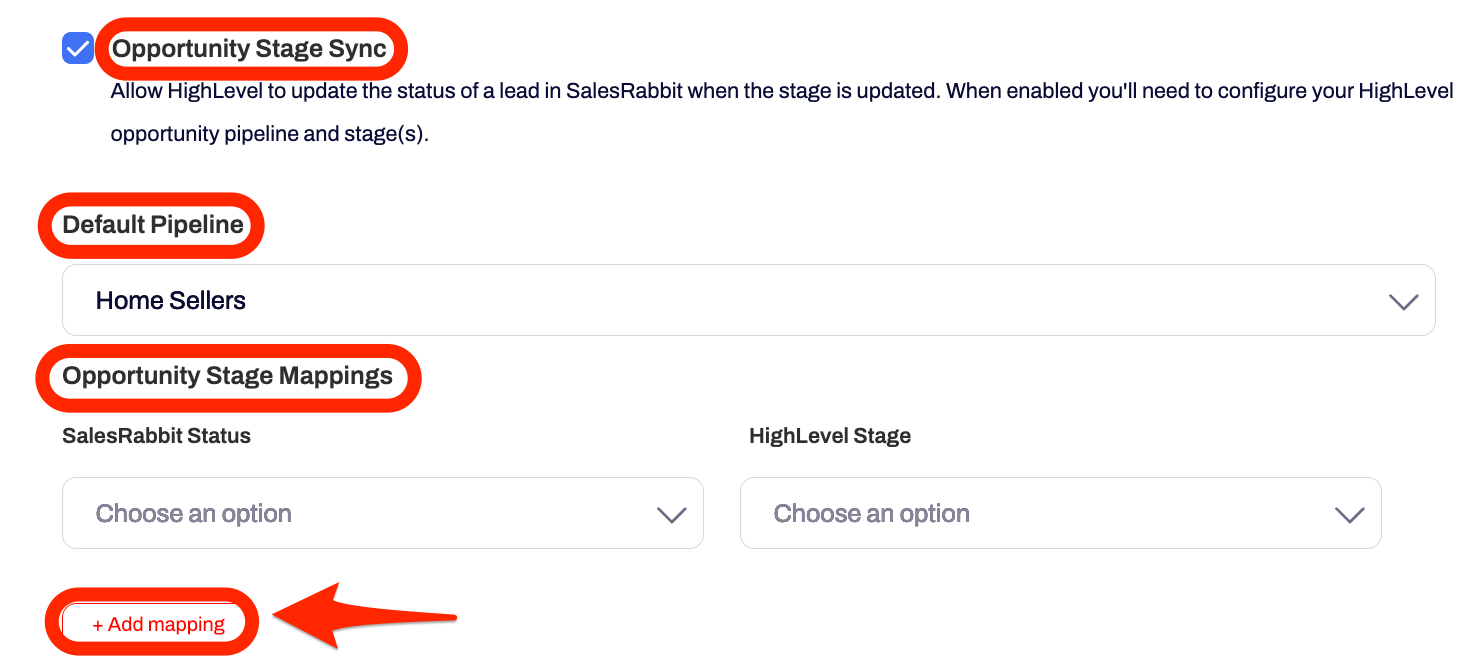Click the Opportunity Stage Sync label text

tap(250, 47)
